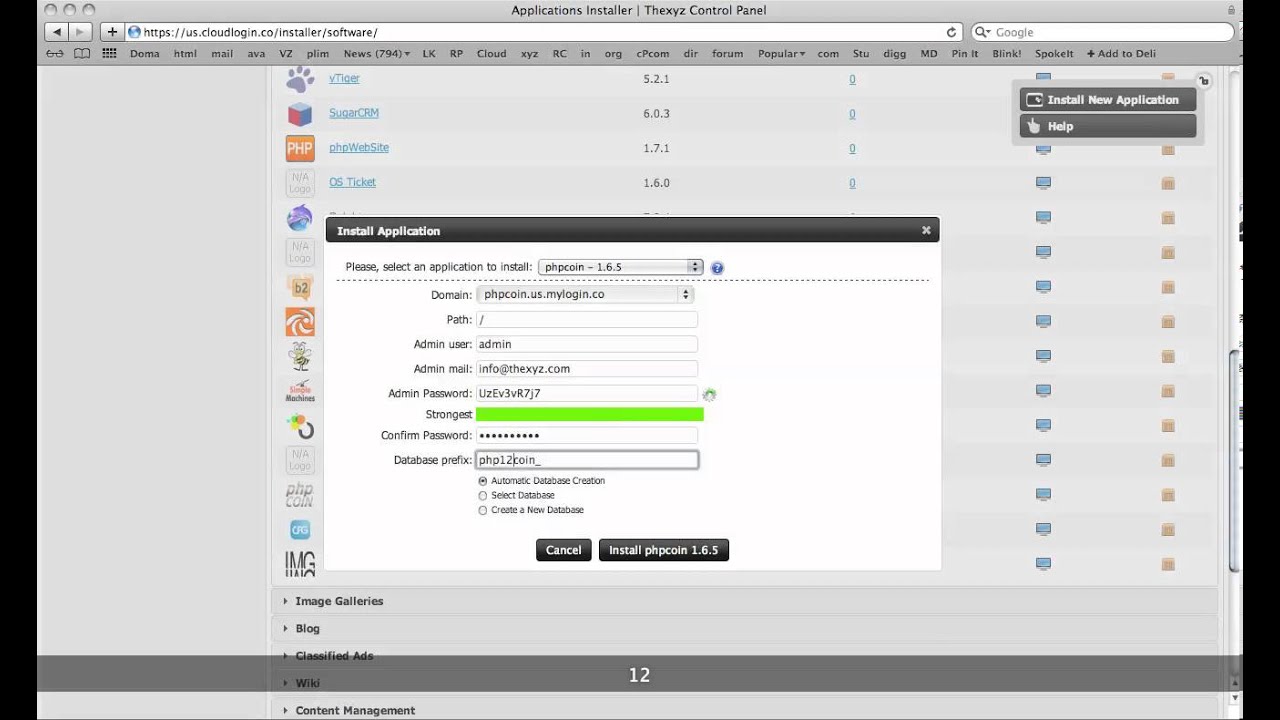Click the Admin mail field

587,369
